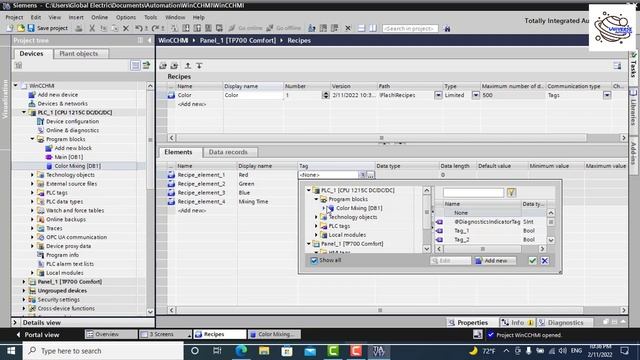
Task: Click the tag browse ellipsis button
Action: click(370, 175)
